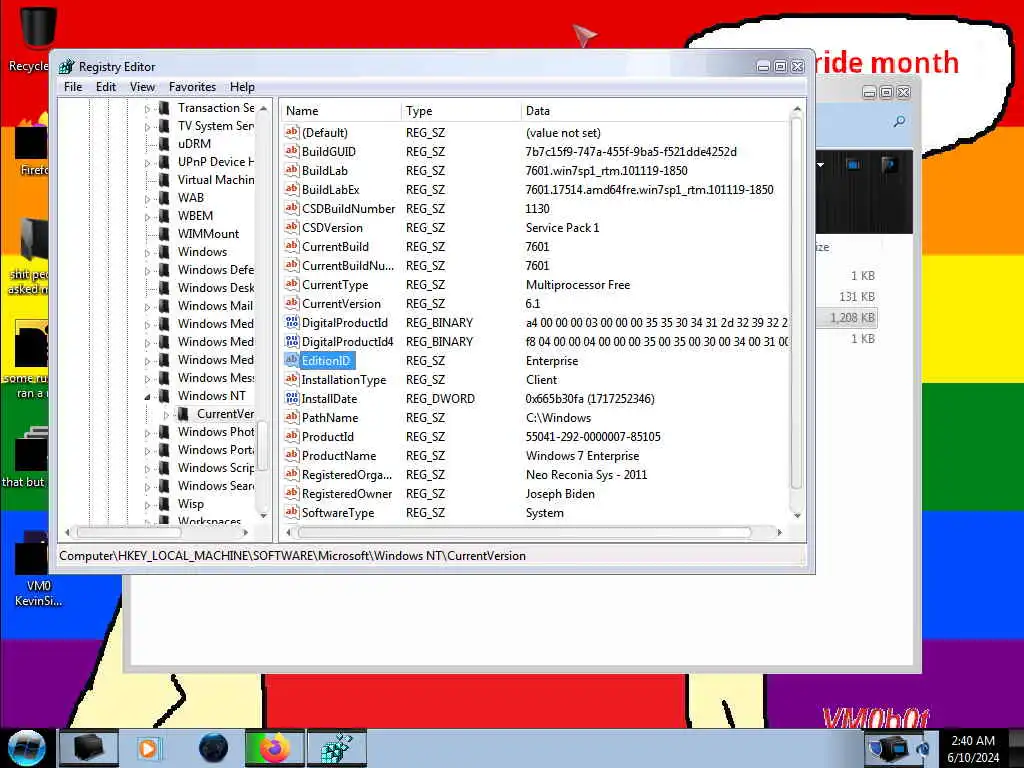
Task: Click the CurrentType string icon
Action: pos(292,284)
